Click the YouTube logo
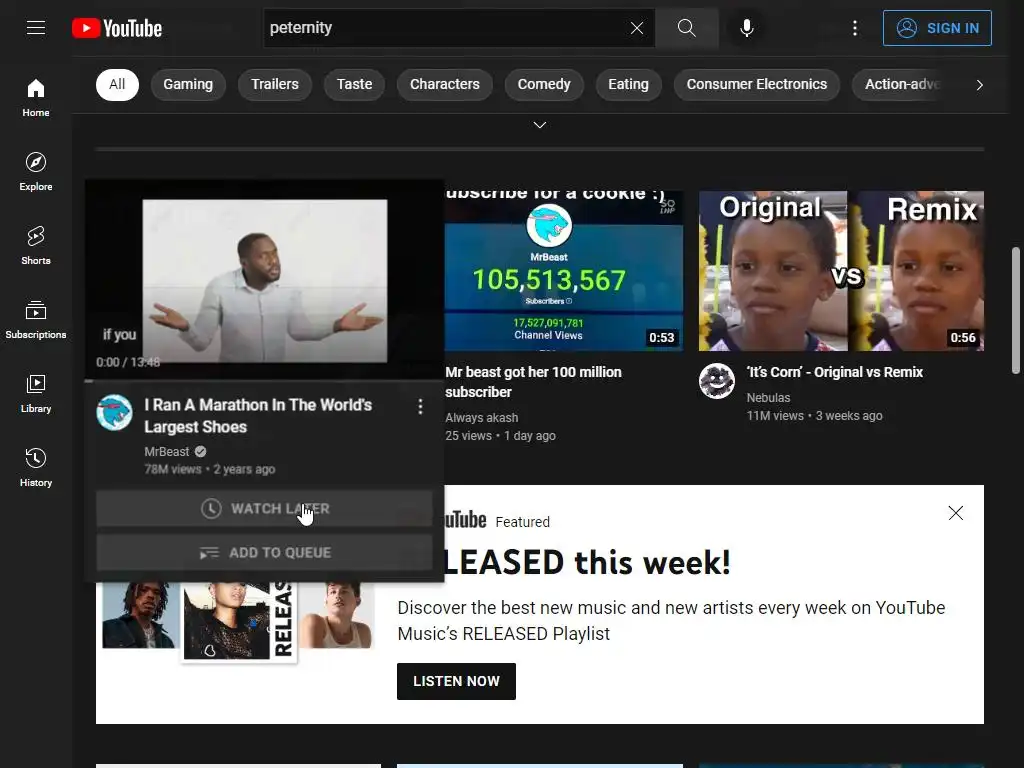The width and height of the screenshot is (1024, 768). [x=117, y=28]
